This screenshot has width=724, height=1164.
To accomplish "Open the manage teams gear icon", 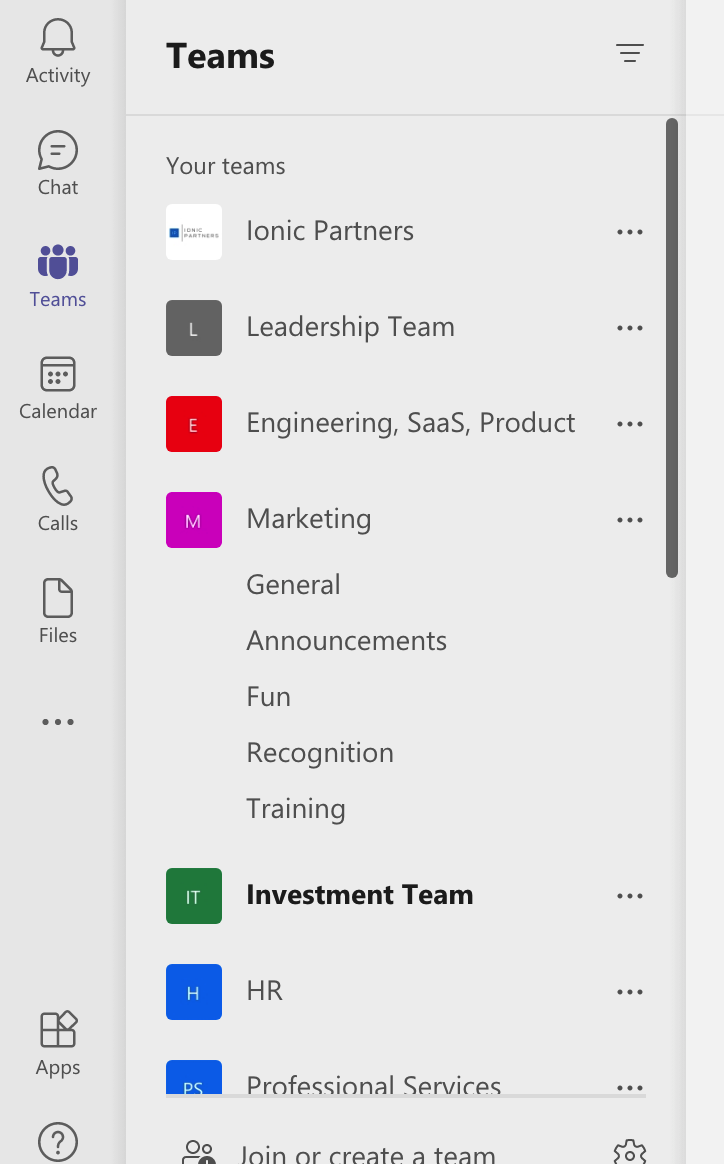I will pos(630,1152).
